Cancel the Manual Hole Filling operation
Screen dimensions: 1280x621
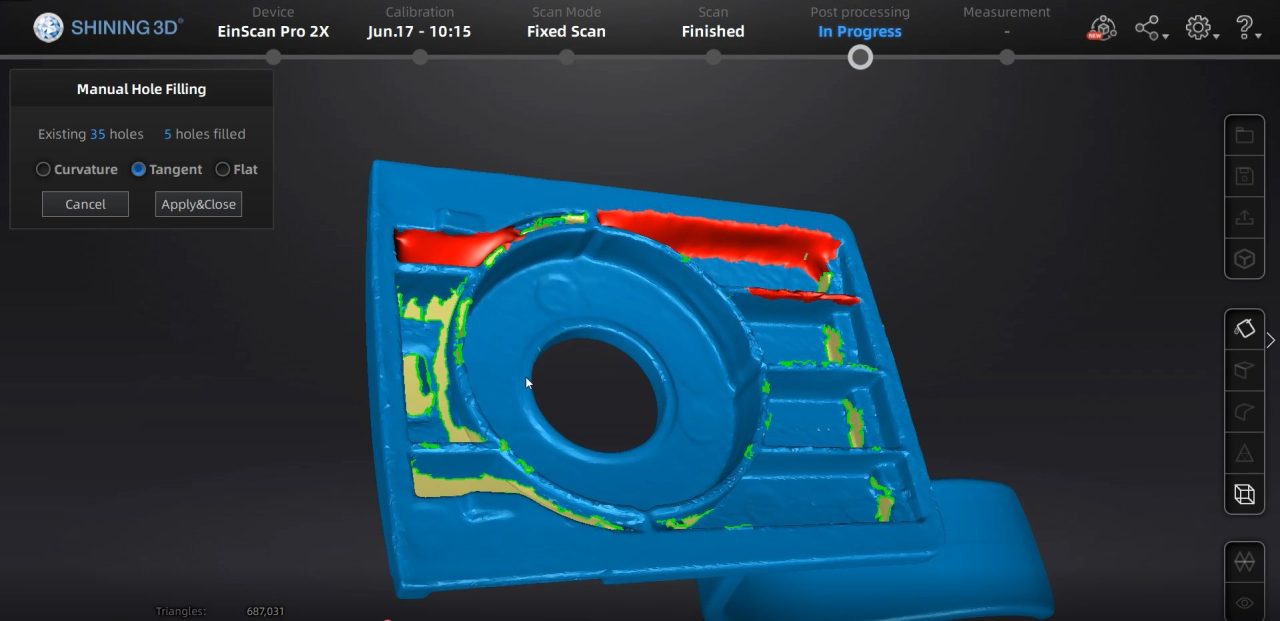click(85, 203)
